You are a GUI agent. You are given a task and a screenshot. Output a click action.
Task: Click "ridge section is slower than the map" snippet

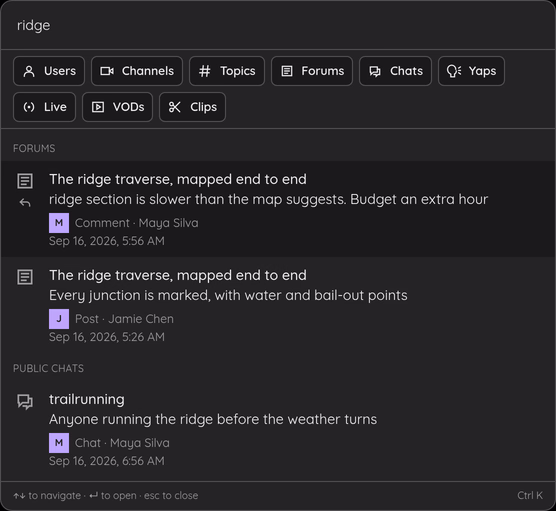coord(268,200)
